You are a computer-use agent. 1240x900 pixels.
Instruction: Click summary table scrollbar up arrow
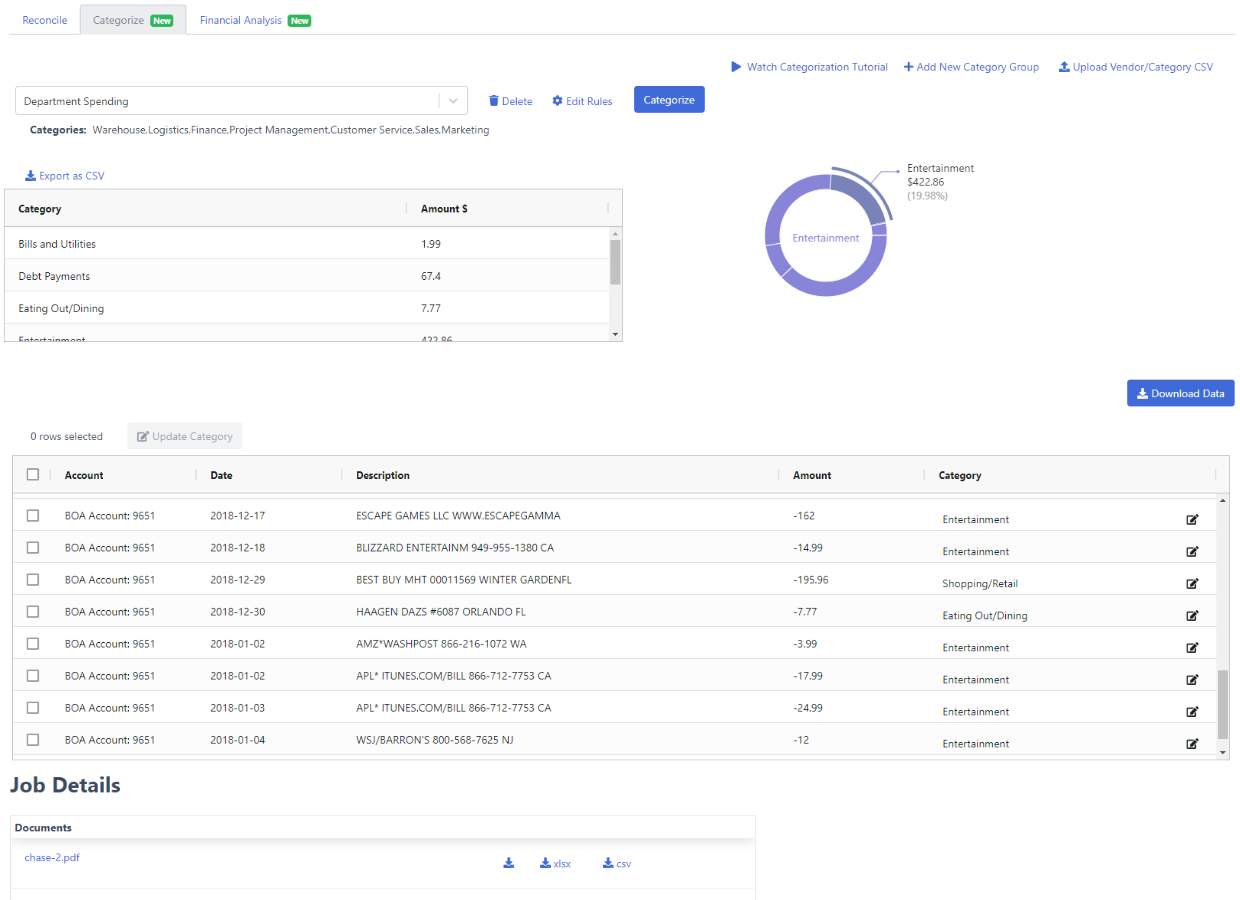click(615, 232)
